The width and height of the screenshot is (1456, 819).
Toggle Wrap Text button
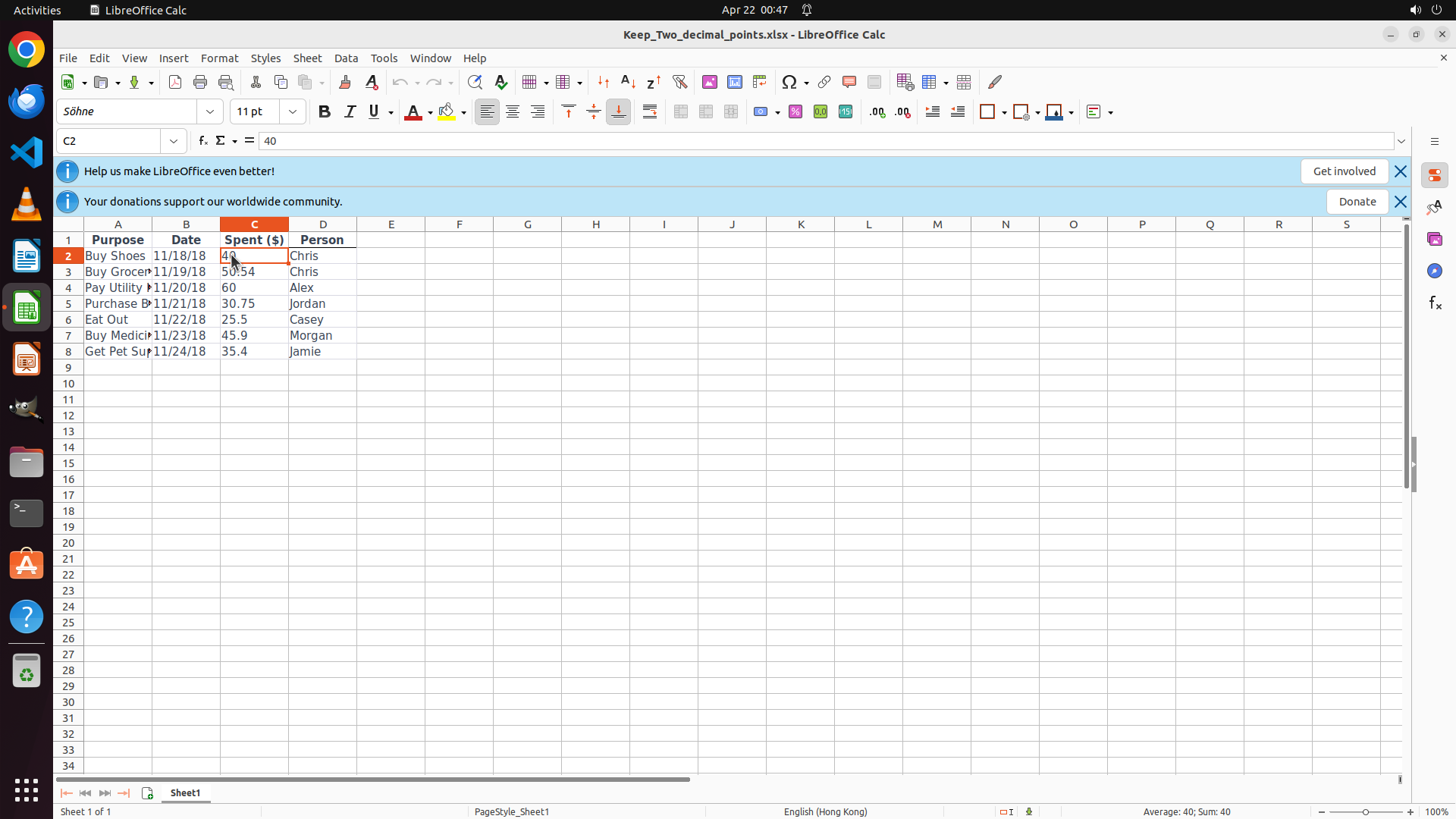[650, 111]
